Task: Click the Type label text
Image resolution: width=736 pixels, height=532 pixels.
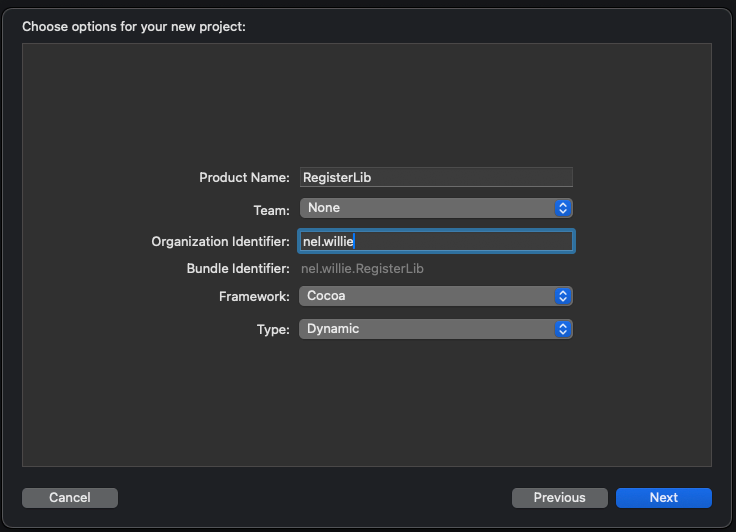Action: coord(272,329)
